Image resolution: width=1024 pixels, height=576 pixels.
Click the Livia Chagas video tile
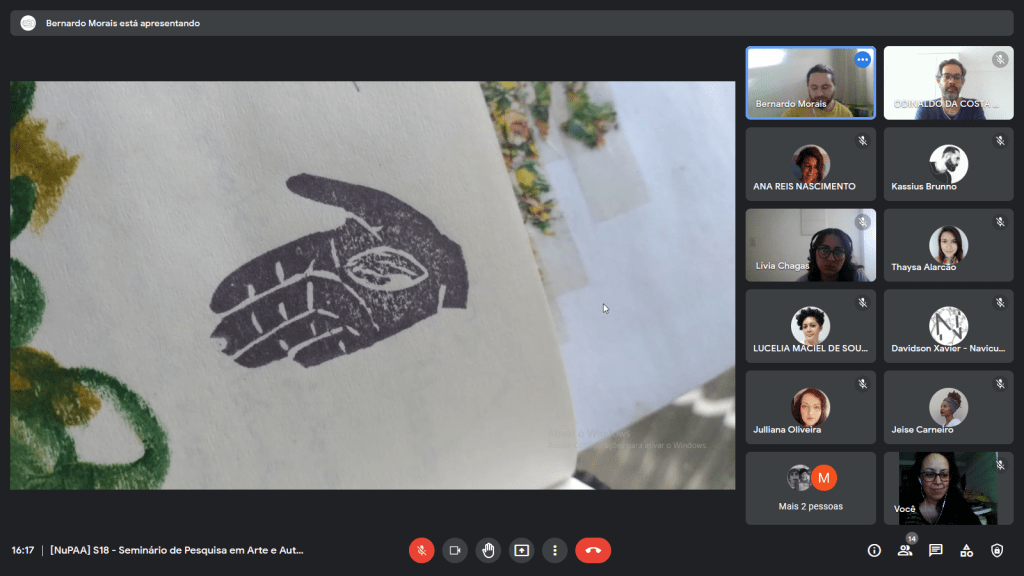(810, 245)
